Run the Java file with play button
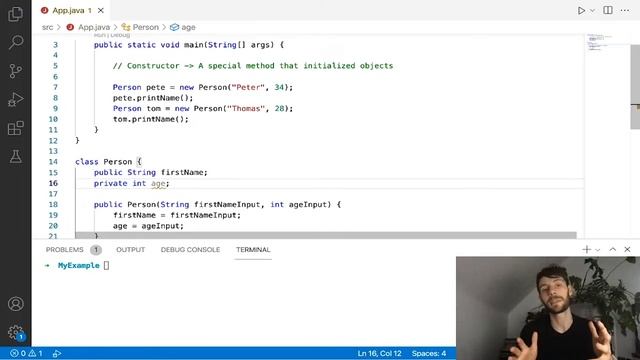This screenshot has height=360, width=640. pos(581,11)
